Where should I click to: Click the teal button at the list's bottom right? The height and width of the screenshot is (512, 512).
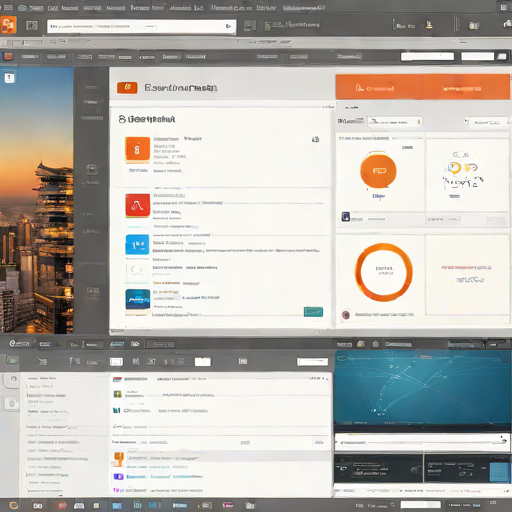click(x=313, y=312)
